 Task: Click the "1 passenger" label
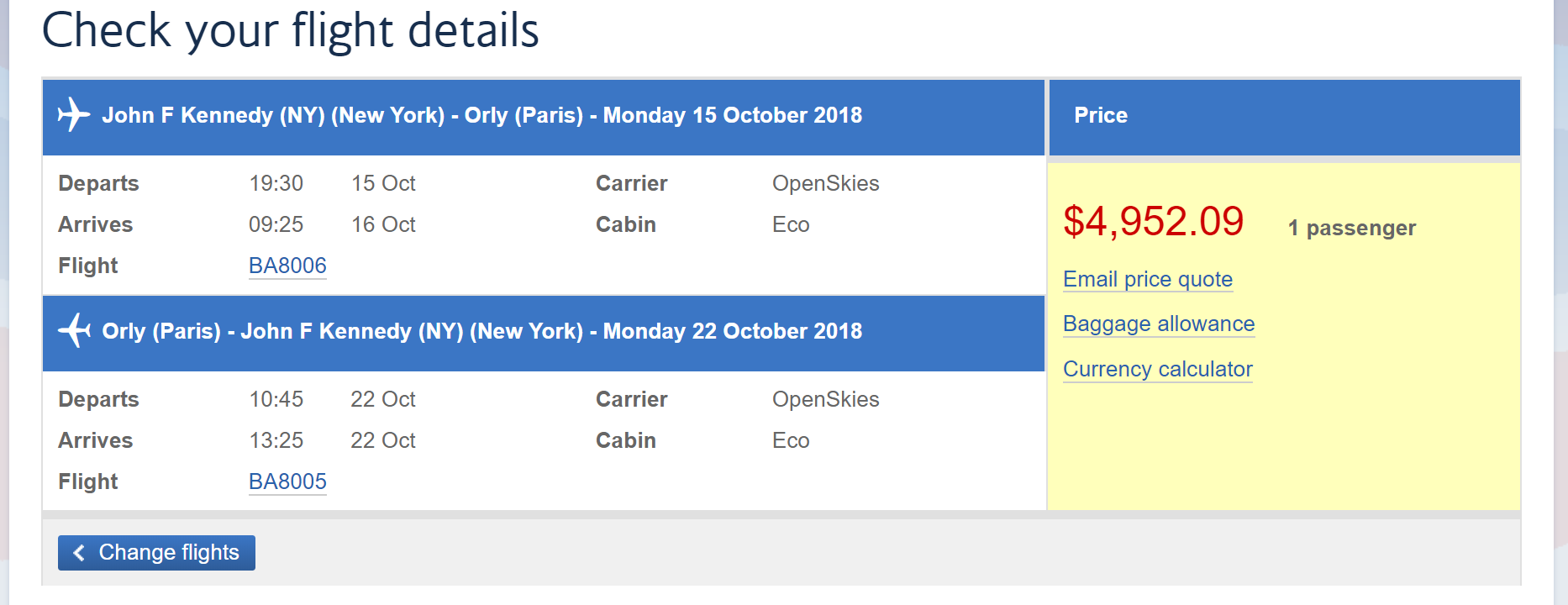pos(1351,228)
